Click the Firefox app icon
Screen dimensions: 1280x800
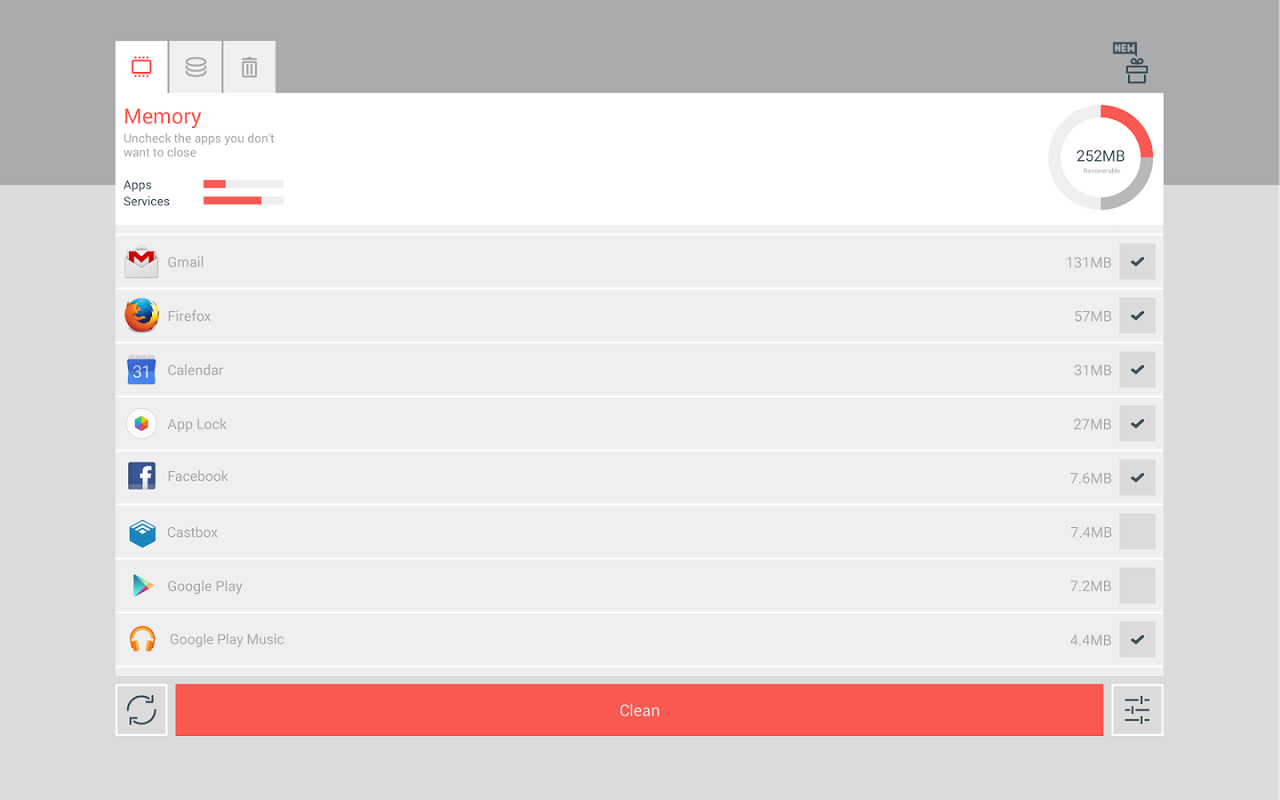coord(142,316)
